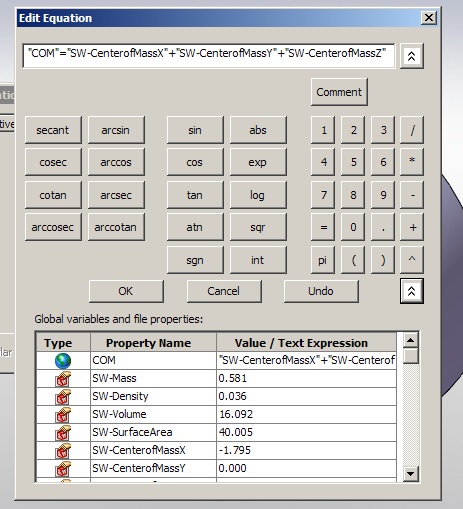The height and width of the screenshot is (509, 463).
Task: Click the globe icon in the COM row
Action: point(63,361)
